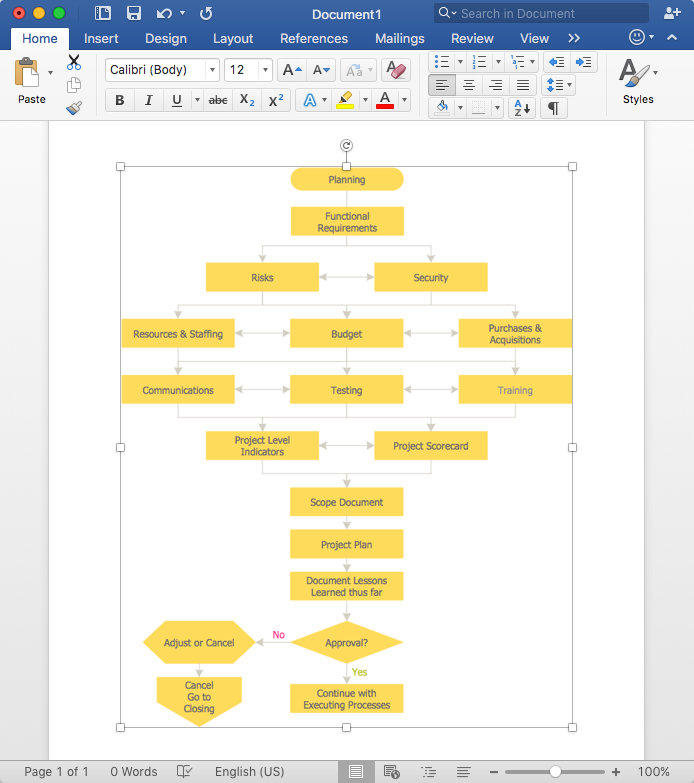Toggle justify text alignment
This screenshot has width=694, height=783.
click(523, 85)
